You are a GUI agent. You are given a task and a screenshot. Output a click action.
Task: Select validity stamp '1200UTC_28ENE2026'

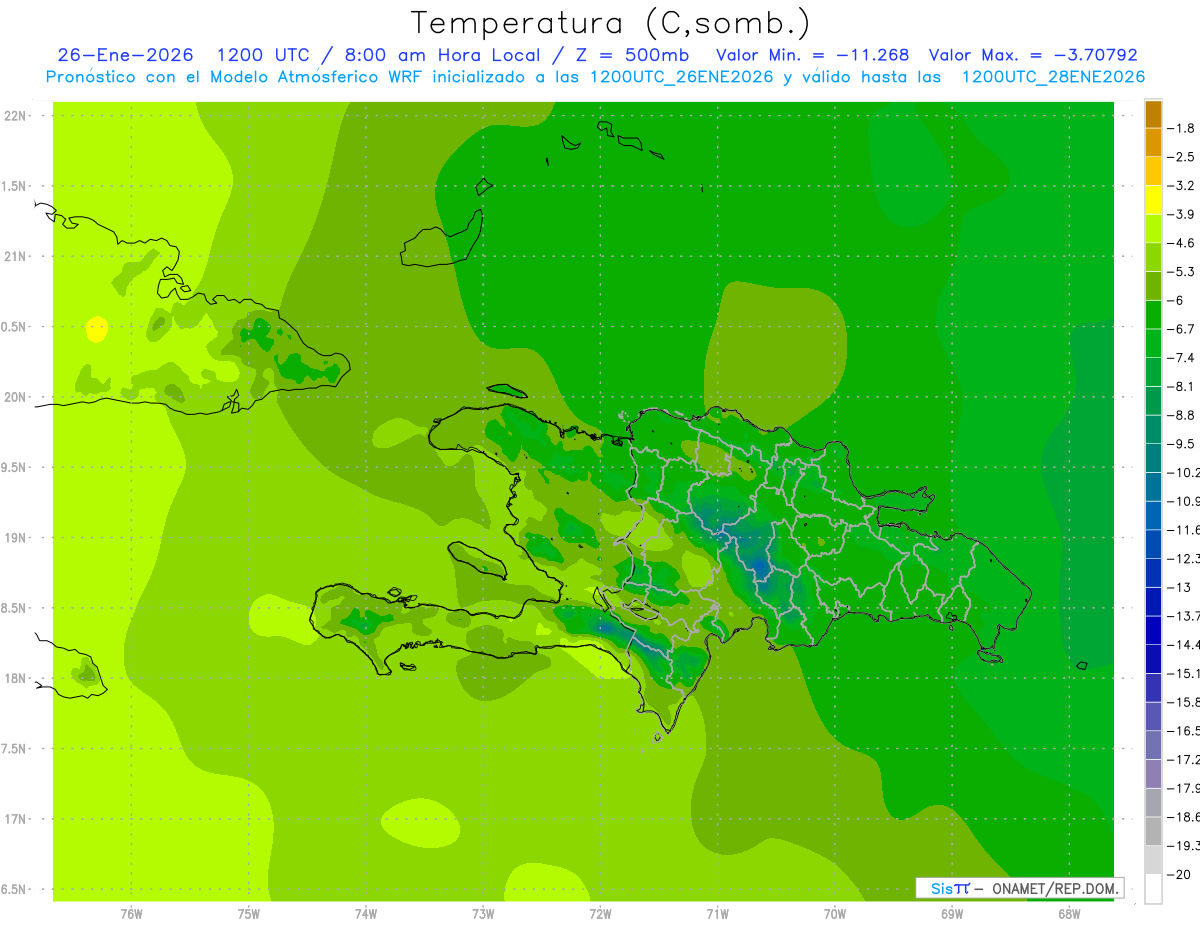click(1053, 77)
